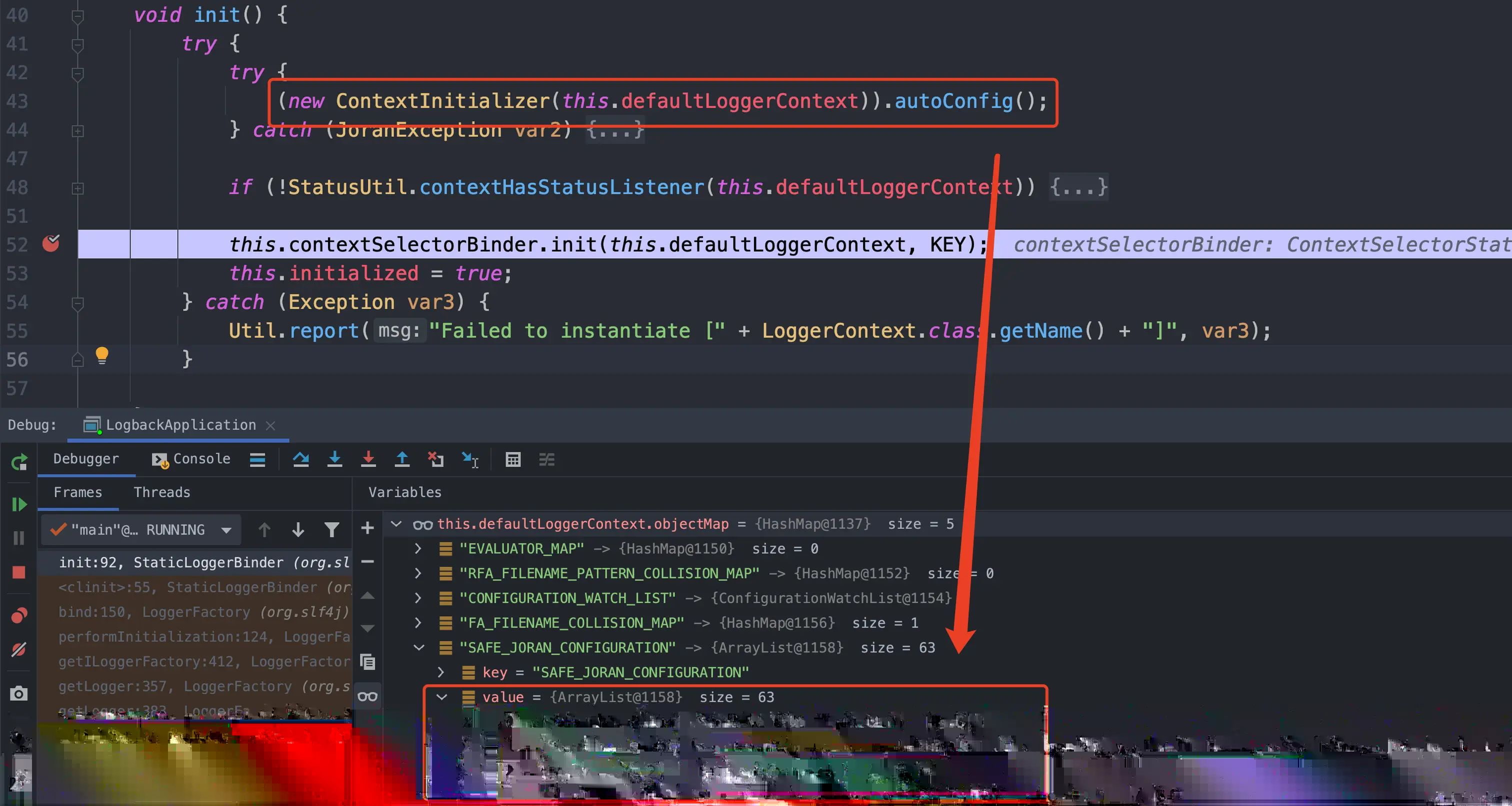Click contextHasStatusListener method on line 48
The width and height of the screenshot is (1512, 806).
561,187
